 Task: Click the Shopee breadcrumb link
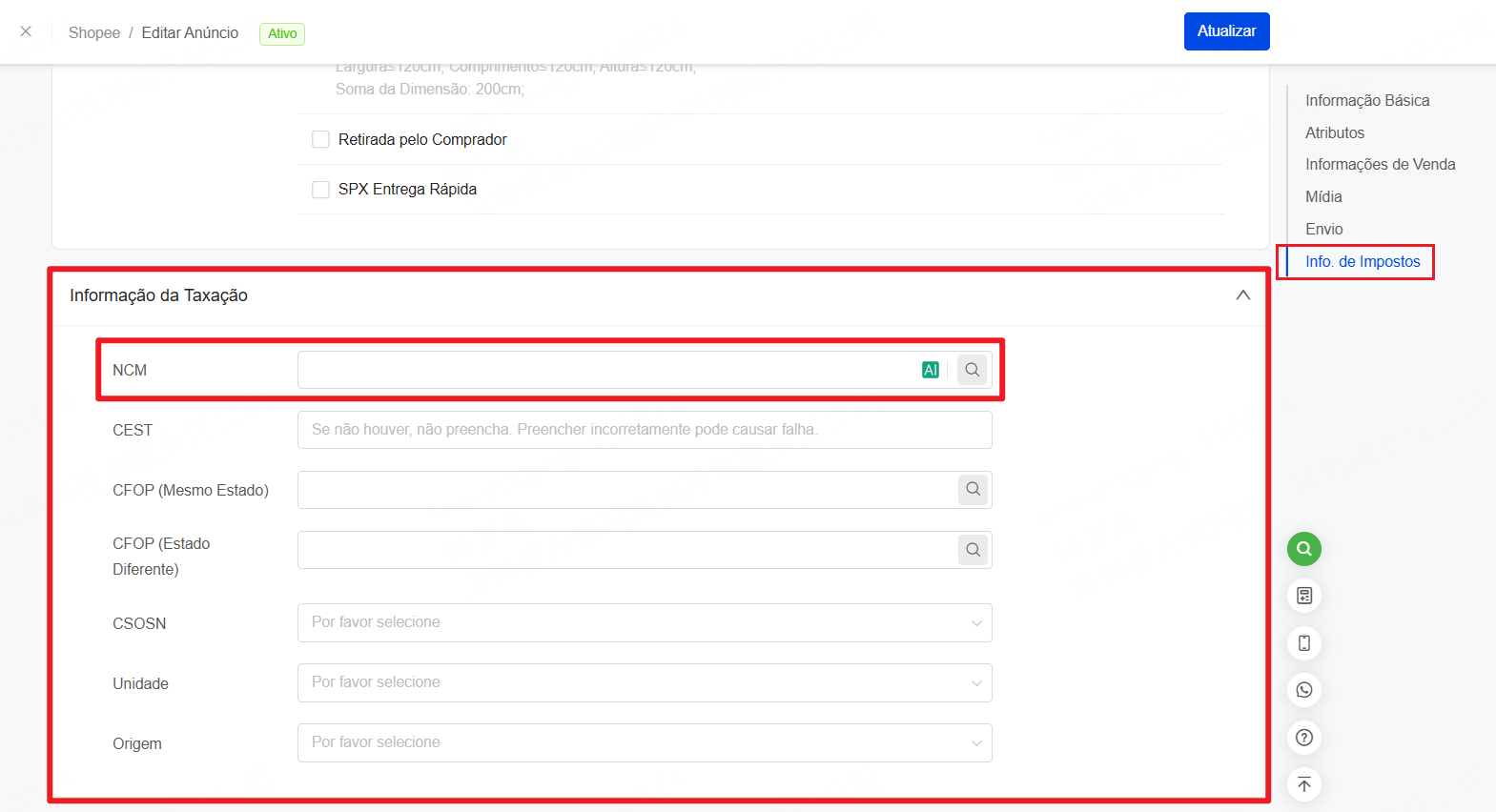point(94,33)
